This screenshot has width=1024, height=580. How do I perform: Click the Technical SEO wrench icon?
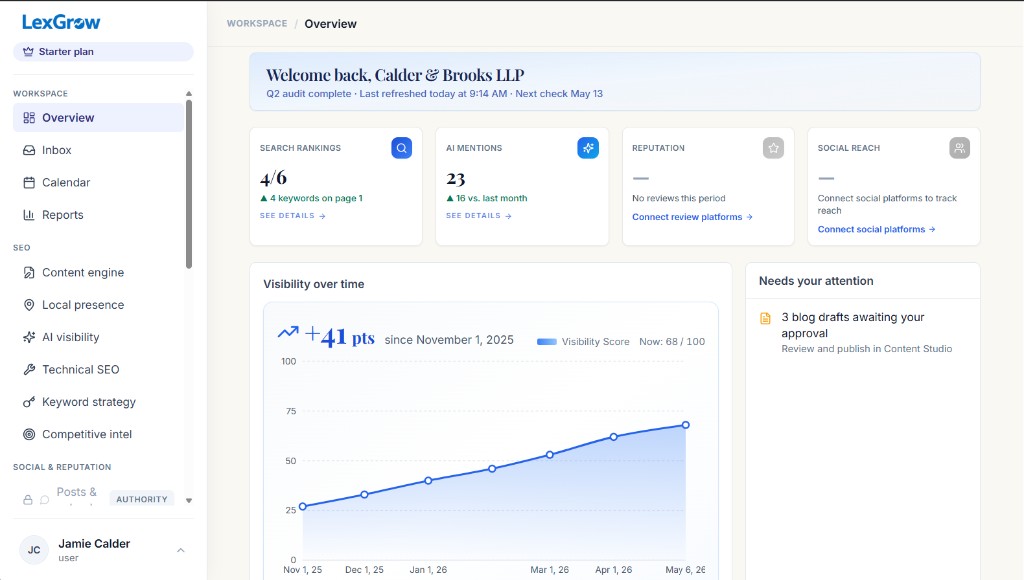pos(29,370)
